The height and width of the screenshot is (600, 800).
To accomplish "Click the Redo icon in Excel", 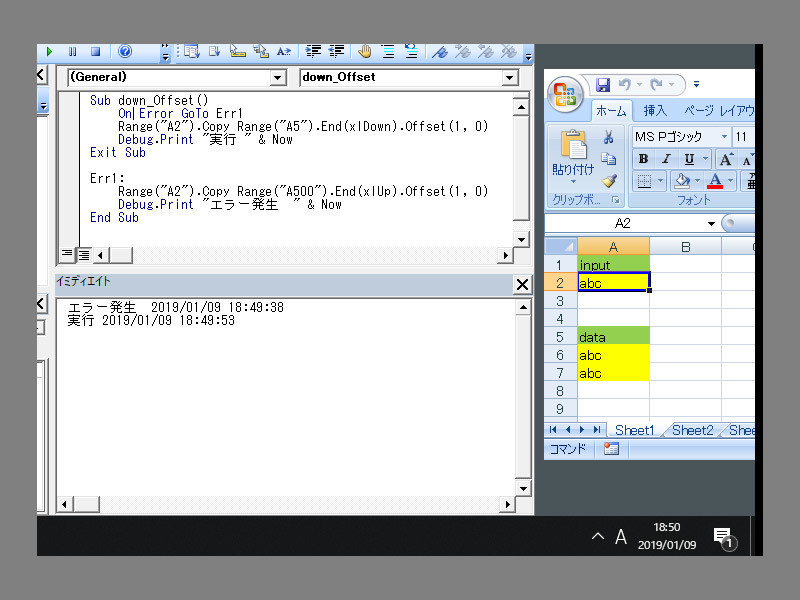I will point(656,84).
